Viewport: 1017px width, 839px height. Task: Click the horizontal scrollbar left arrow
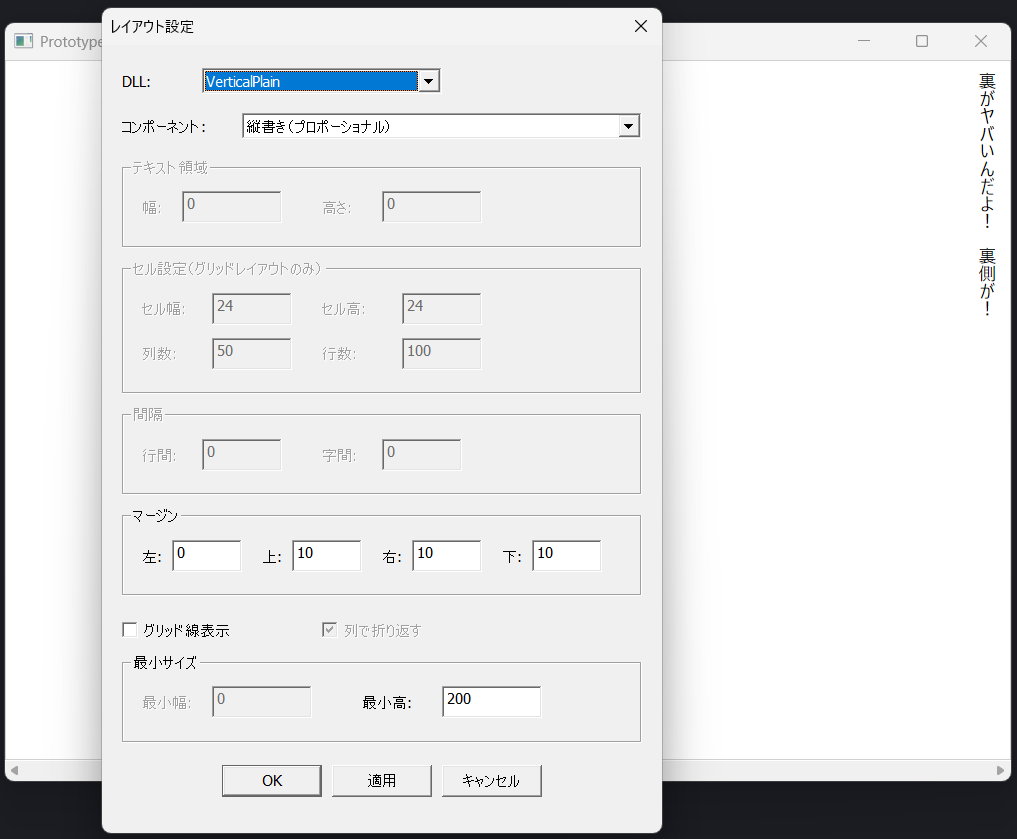(x=12, y=771)
